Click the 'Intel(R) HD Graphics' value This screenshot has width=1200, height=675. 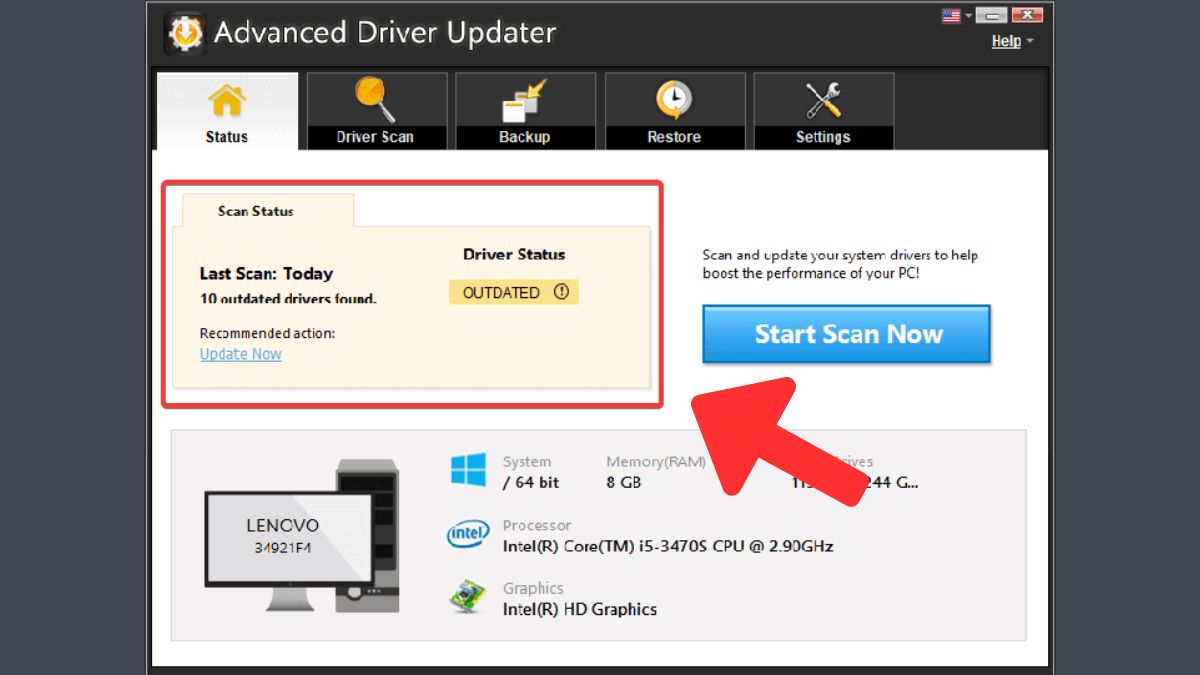pos(580,609)
